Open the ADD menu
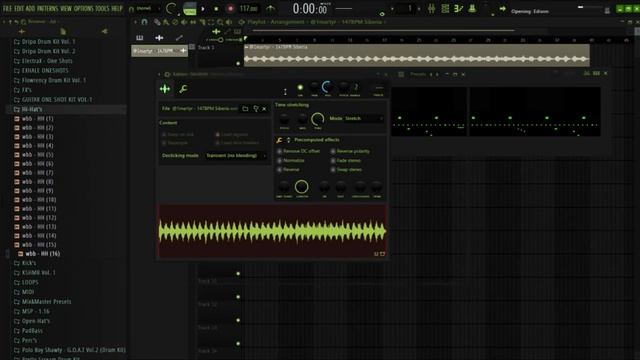640x360 pixels. coord(31,9)
